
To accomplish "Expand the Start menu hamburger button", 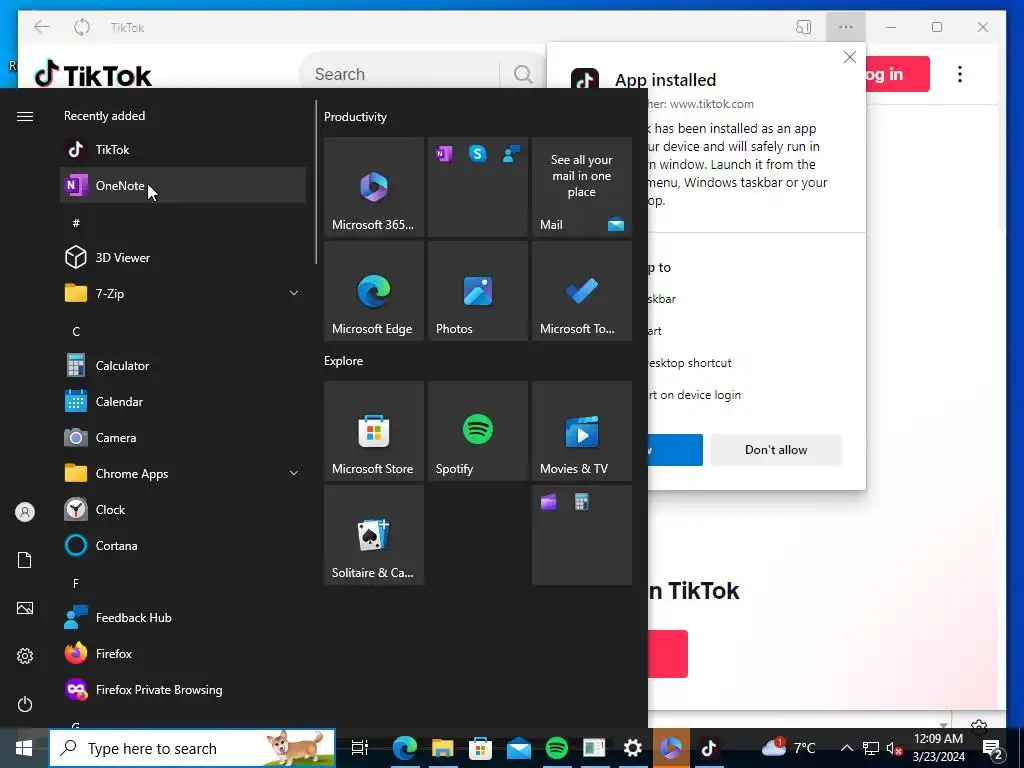I will click(25, 116).
